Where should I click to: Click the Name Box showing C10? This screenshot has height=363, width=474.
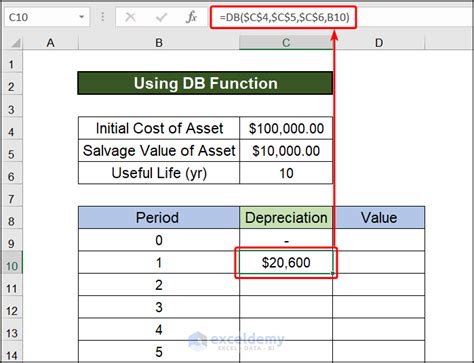[x=47, y=17]
